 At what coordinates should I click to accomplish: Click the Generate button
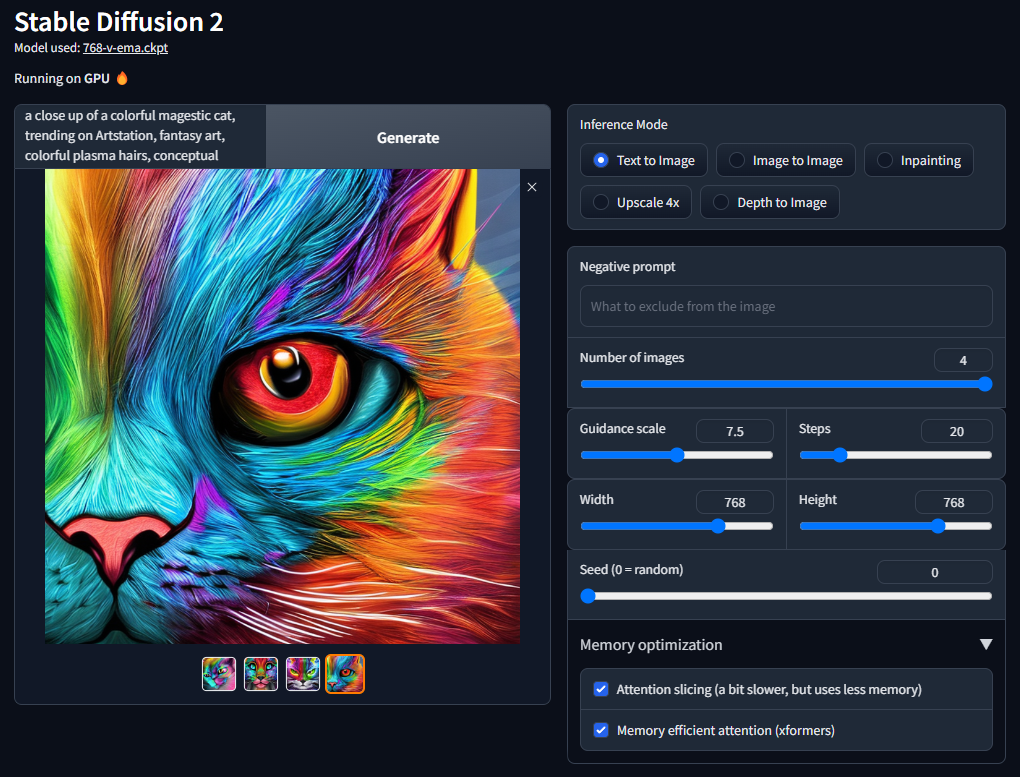[408, 138]
